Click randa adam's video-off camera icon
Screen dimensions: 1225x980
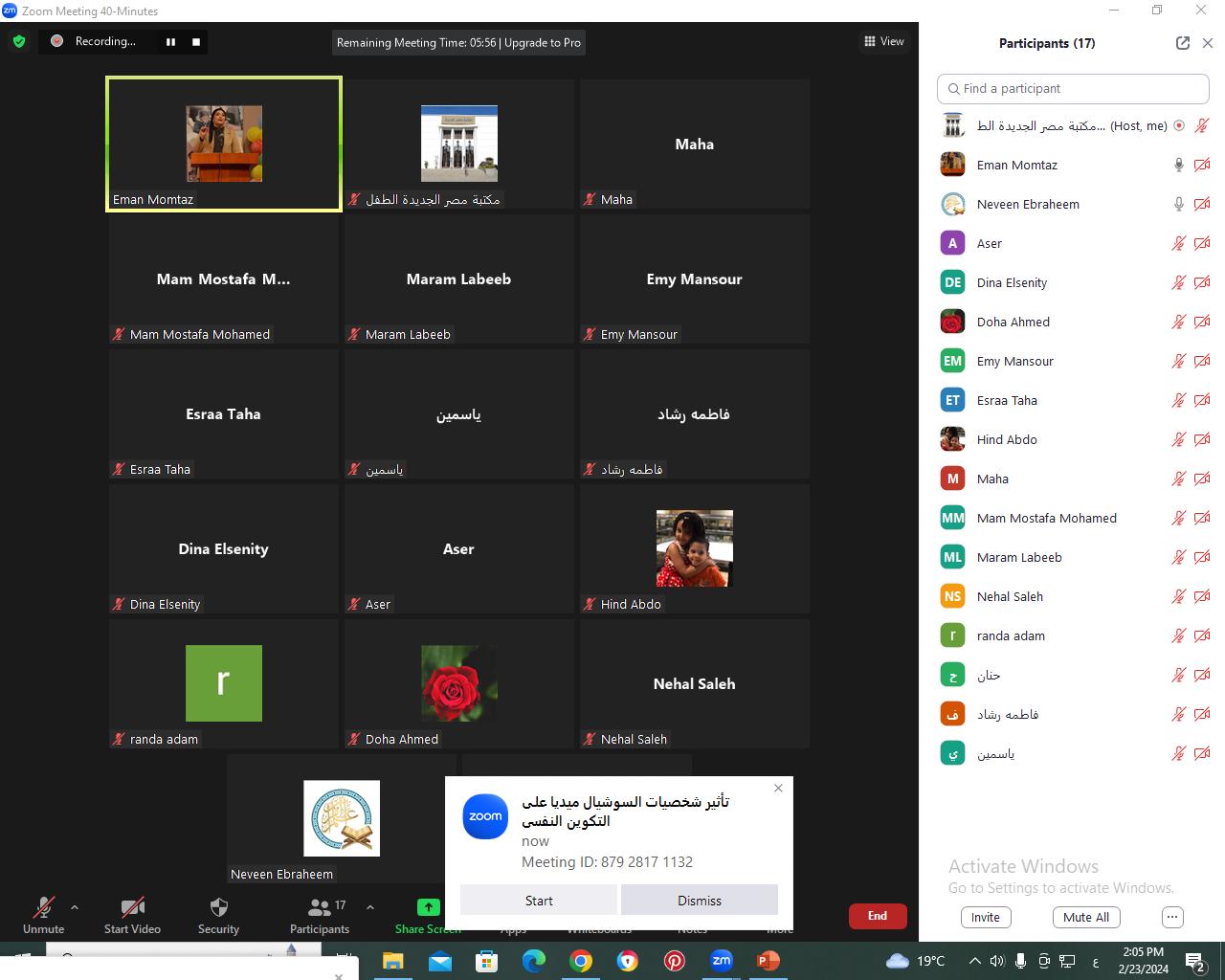click(1202, 635)
